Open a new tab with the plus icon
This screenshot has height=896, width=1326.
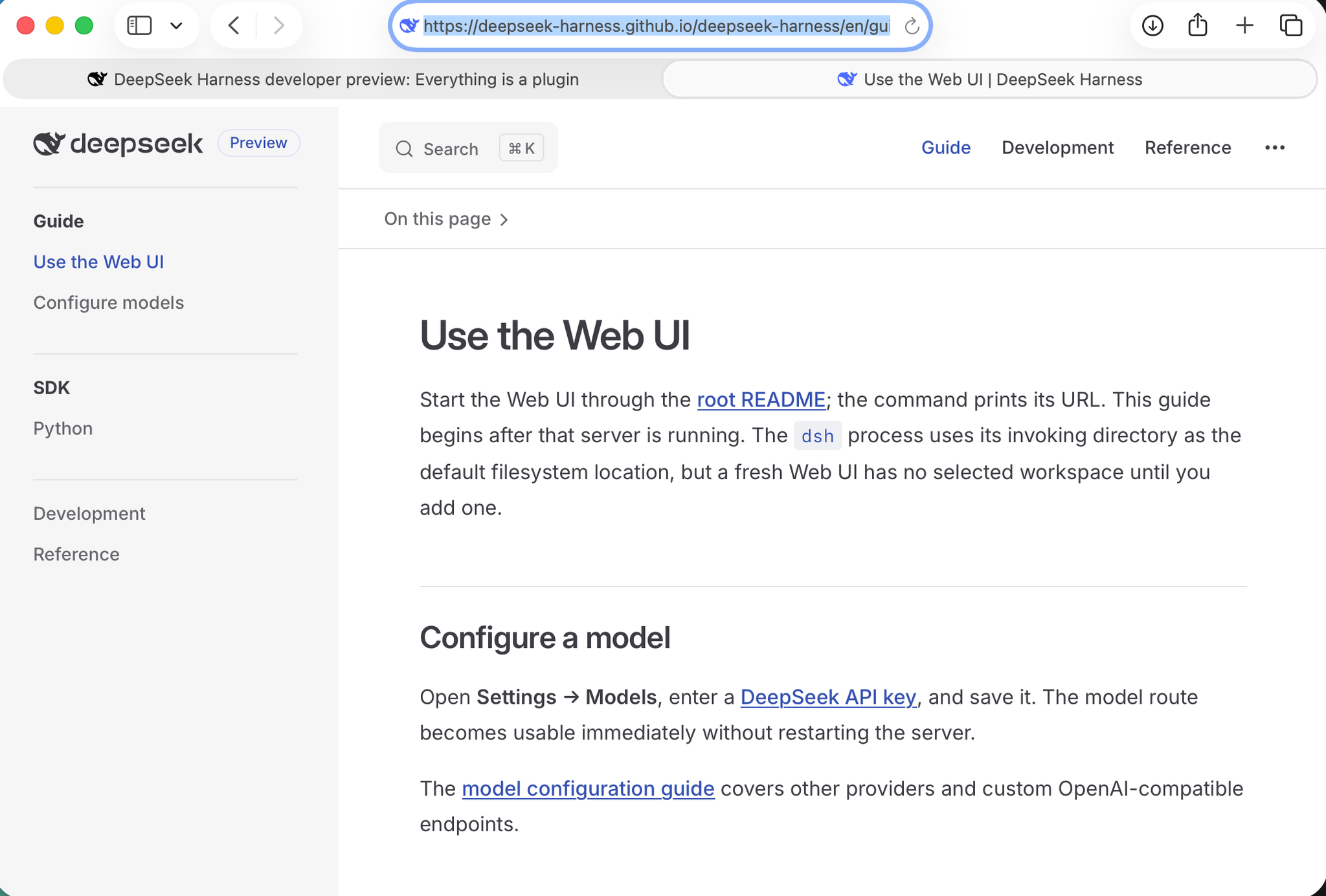[x=1244, y=26]
